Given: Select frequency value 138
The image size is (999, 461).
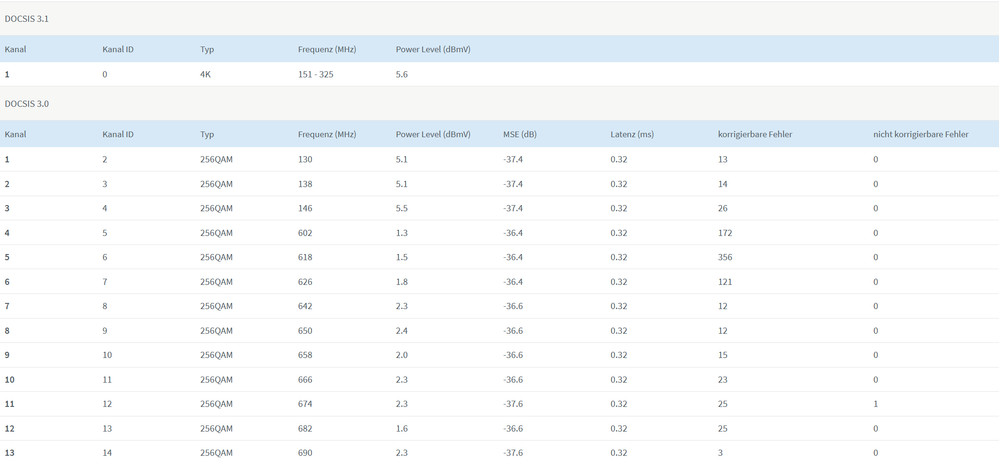Looking at the screenshot, I should pyautogui.click(x=305, y=184).
